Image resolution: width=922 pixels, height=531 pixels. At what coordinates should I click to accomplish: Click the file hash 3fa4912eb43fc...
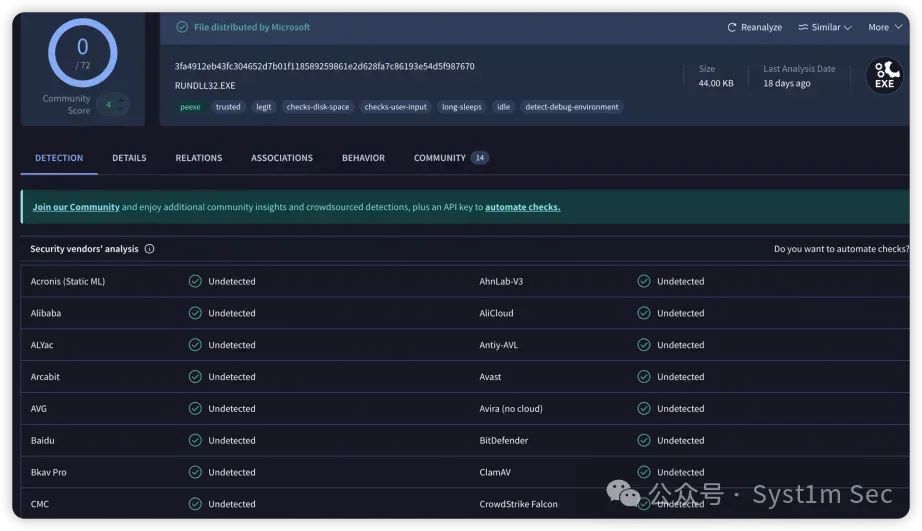tap(325, 66)
